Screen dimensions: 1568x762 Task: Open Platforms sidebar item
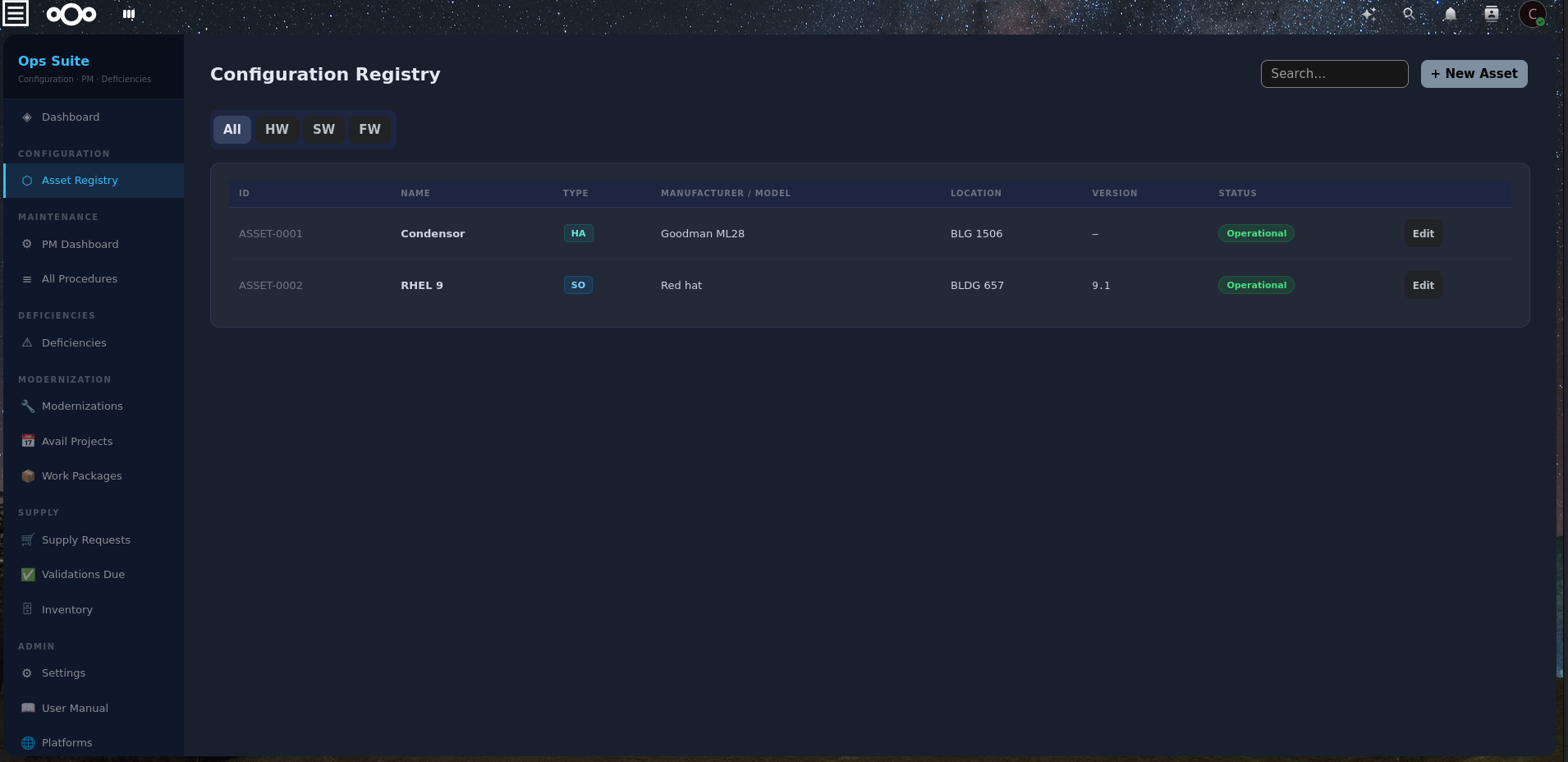94,743
